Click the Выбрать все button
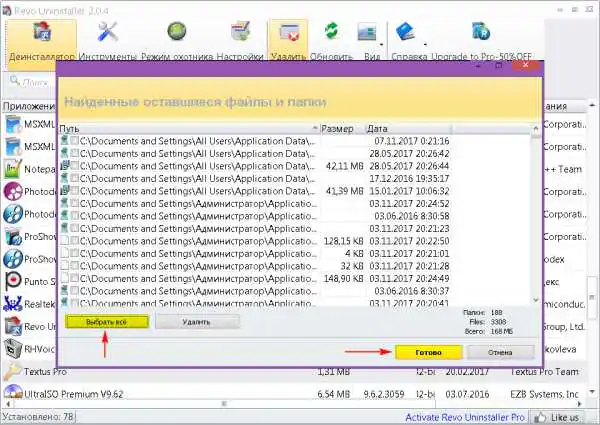The height and width of the screenshot is (425, 600). pos(107,322)
